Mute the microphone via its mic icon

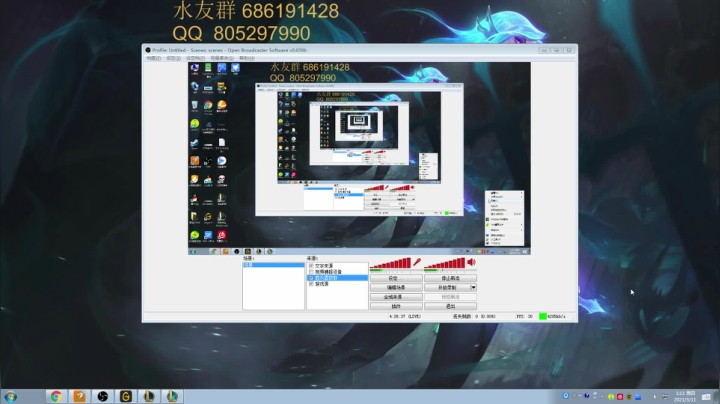pyautogui.click(x=417, y=262)
